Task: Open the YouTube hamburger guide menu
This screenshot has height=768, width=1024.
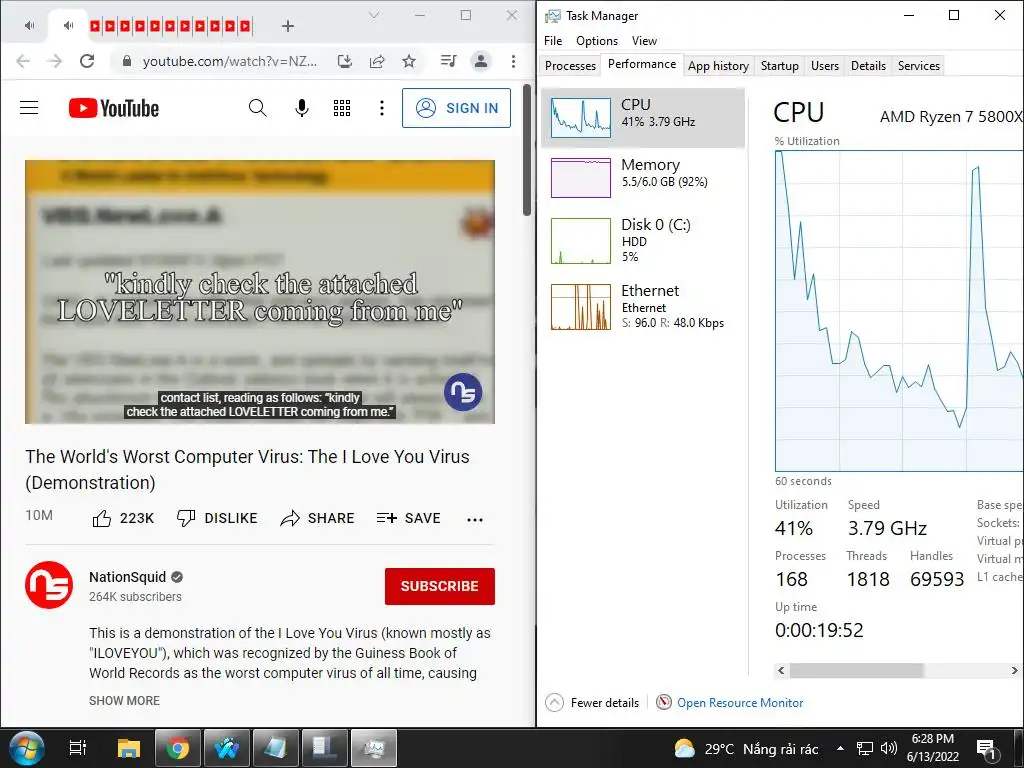Action: [x=29, y=108]
